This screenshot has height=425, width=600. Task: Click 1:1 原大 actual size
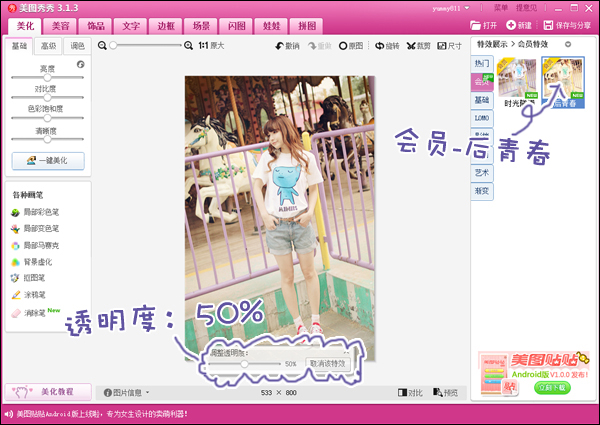(x=211, y=46)
